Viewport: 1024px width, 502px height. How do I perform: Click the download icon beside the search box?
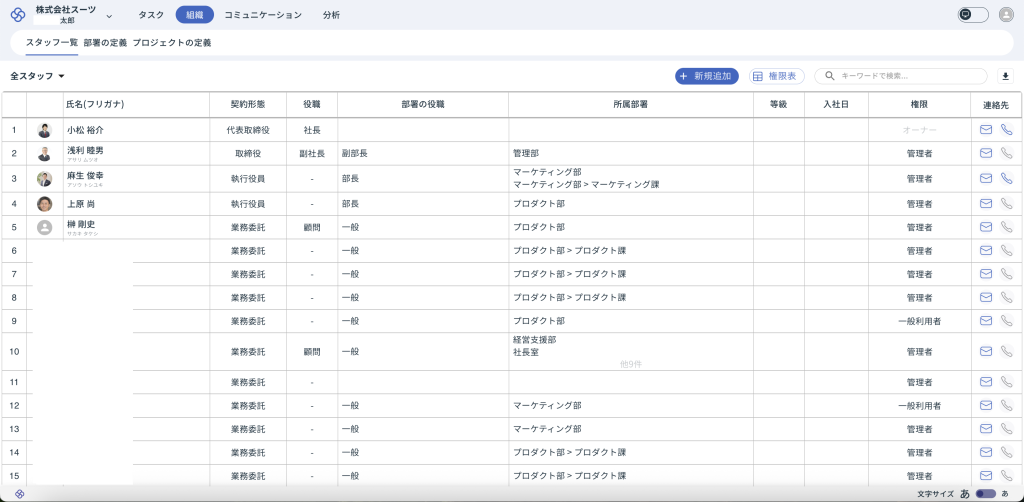tap(1006, 76)
